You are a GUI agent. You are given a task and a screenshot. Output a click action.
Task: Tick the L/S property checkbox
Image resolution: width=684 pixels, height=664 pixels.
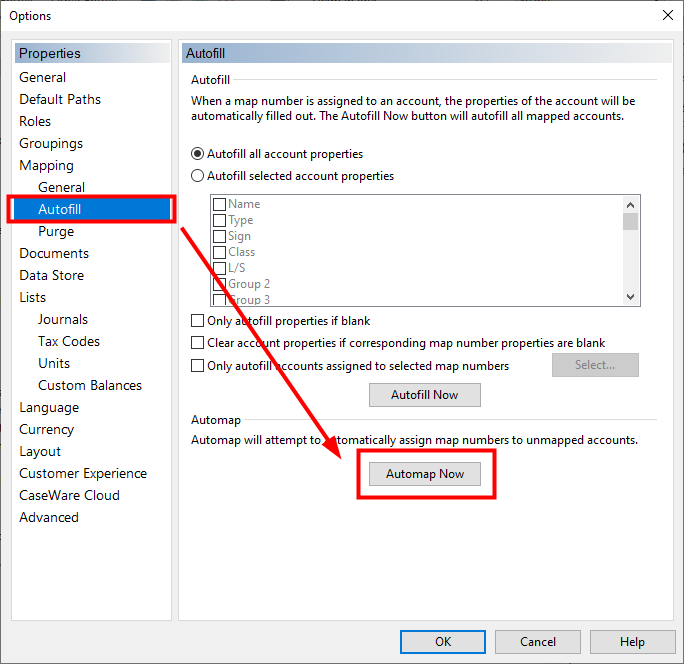click(219, 268)
